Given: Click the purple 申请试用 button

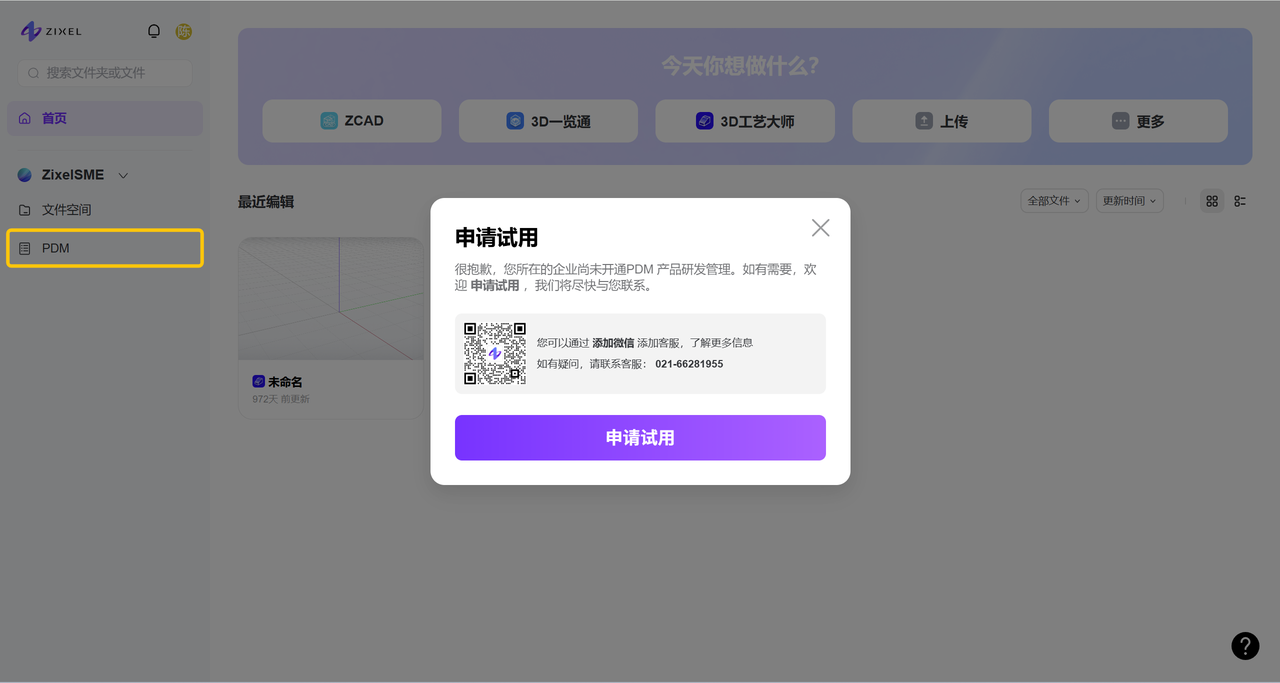Looking at the screenshot, I should tap(640, 438).
